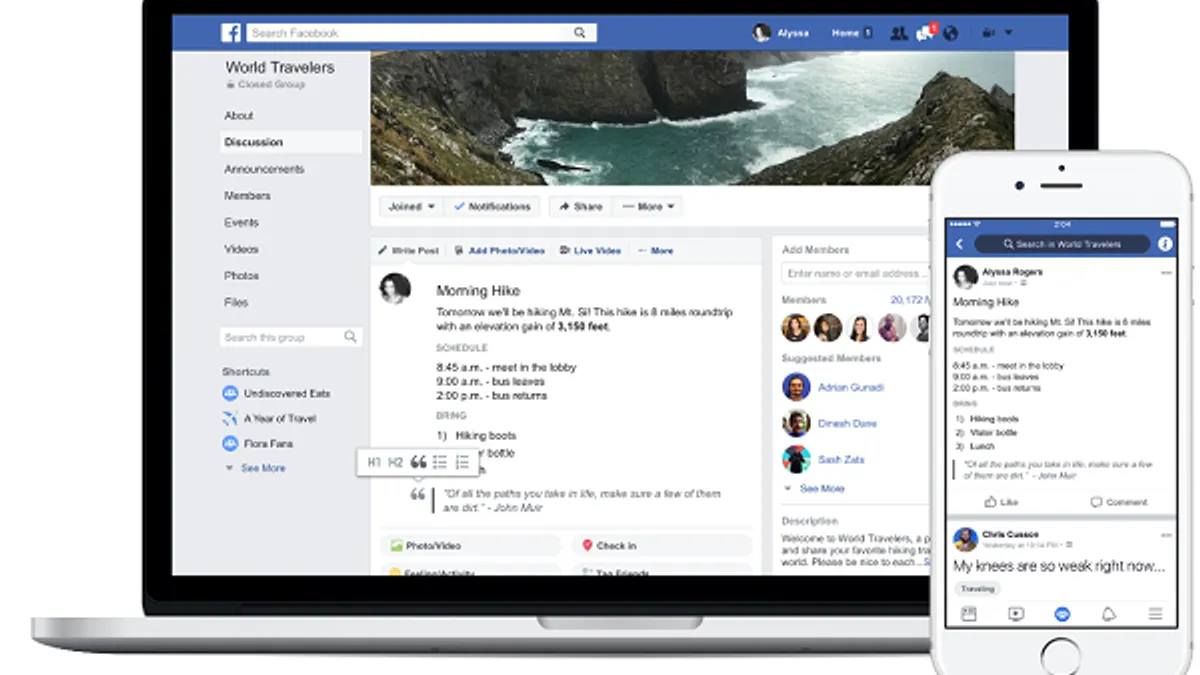
Task: Click Dinesh Dave's profile picture
Action: [x=796, y=423]
